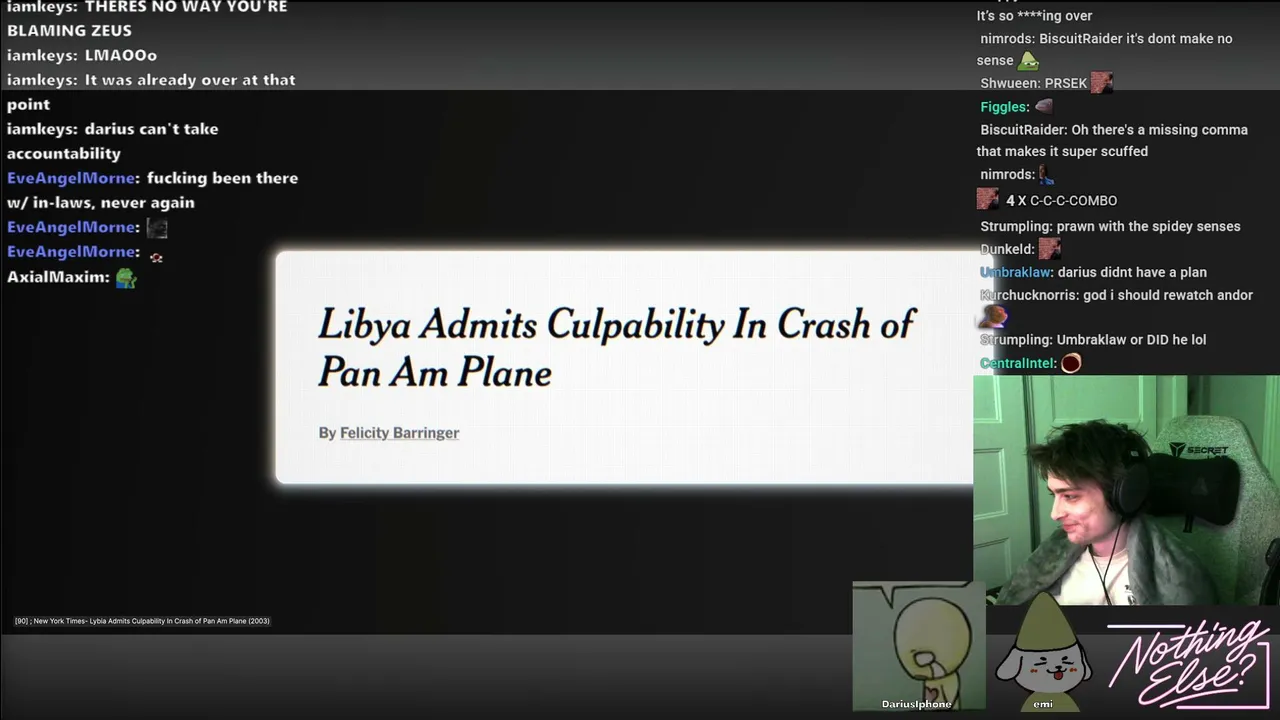This screenshot has height=720, width=1280.
Task: Click the DariusIphone avatar thumbnail
Action: (917, 646)
